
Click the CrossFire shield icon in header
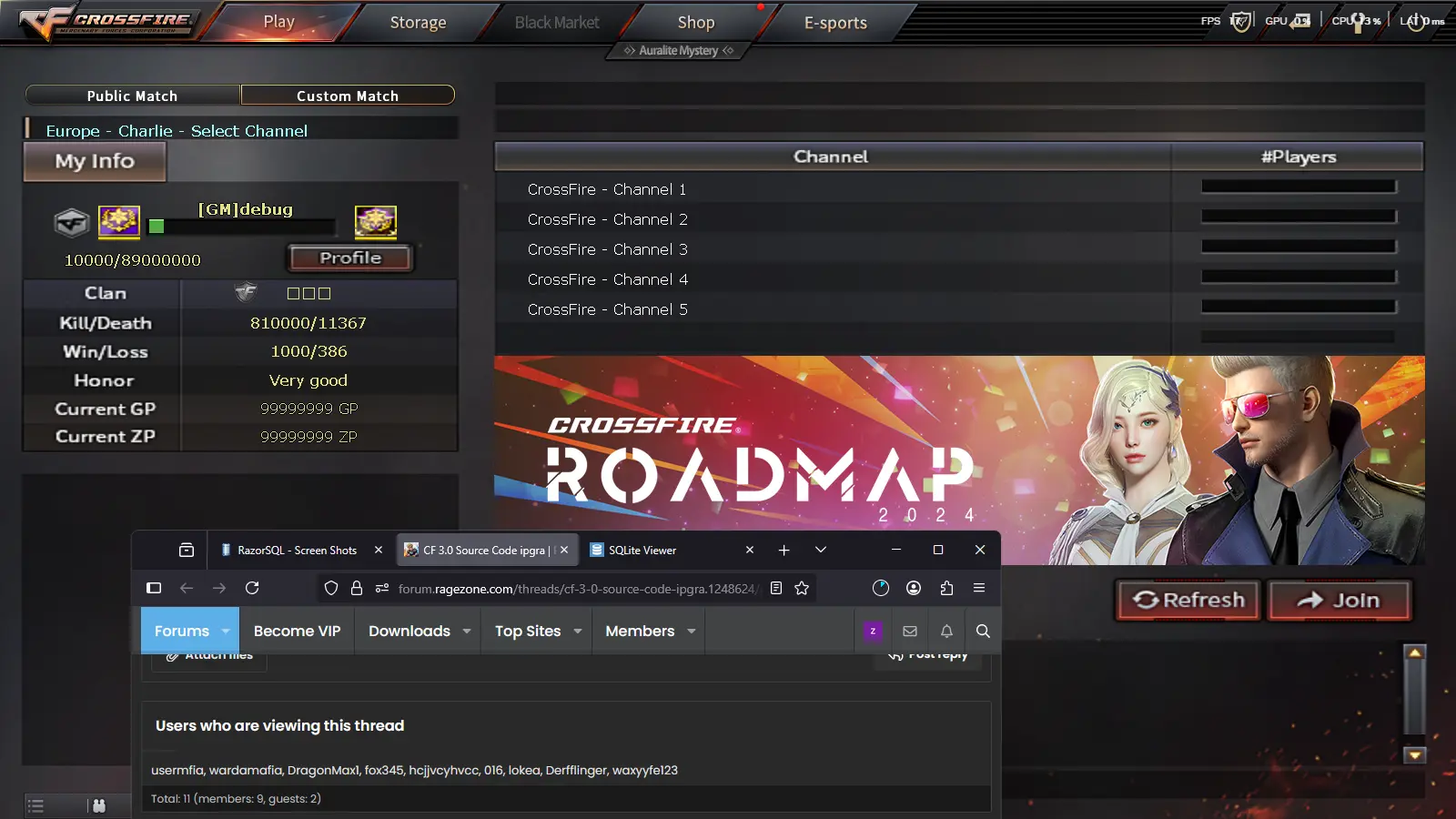1240,21
